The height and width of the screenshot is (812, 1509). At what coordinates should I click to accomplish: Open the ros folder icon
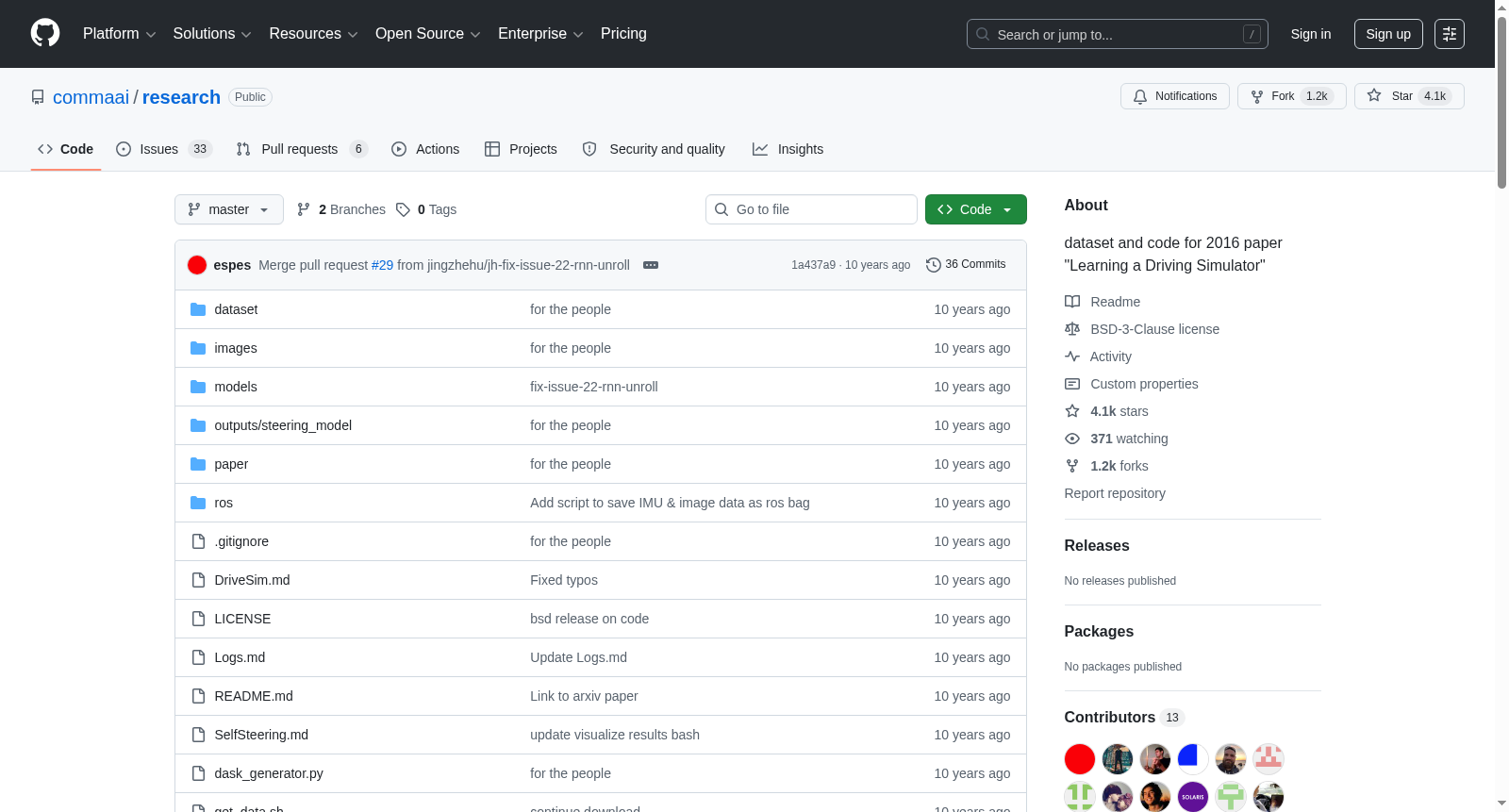[198, 503]
